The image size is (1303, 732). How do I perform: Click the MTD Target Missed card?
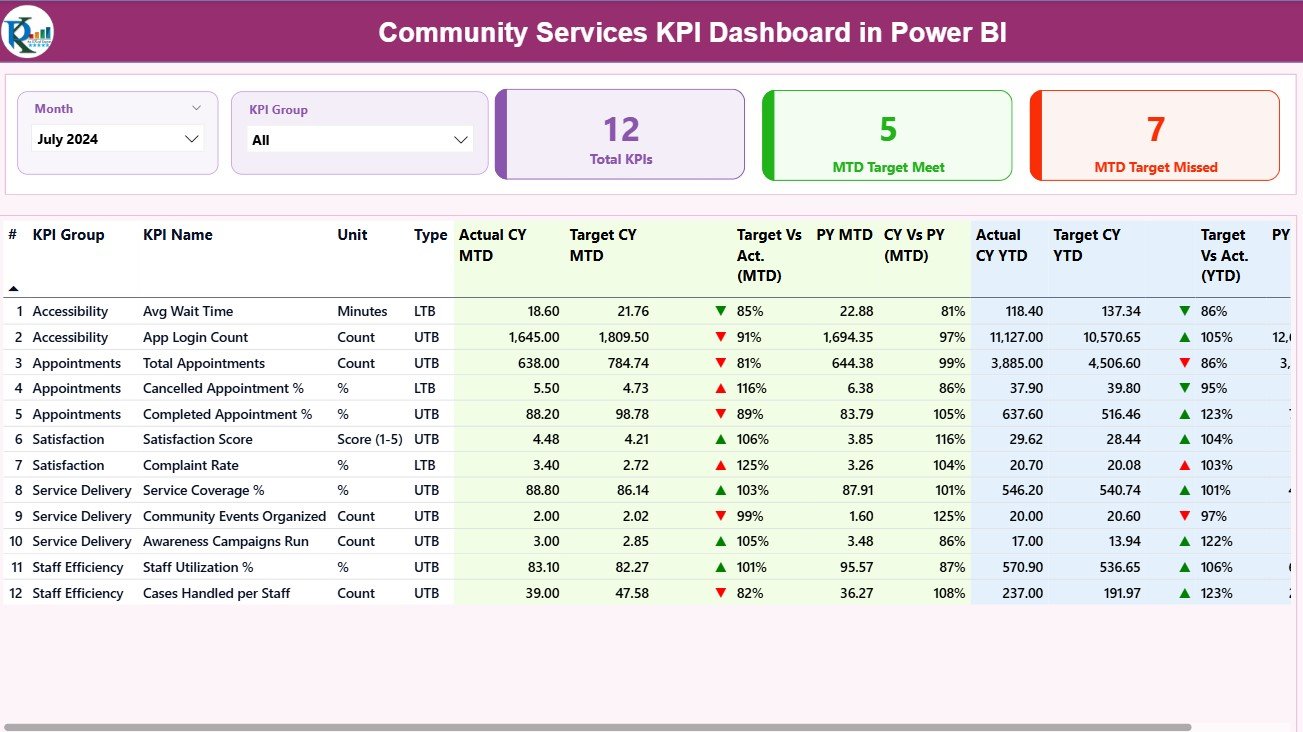click(x=1155, y=136)
